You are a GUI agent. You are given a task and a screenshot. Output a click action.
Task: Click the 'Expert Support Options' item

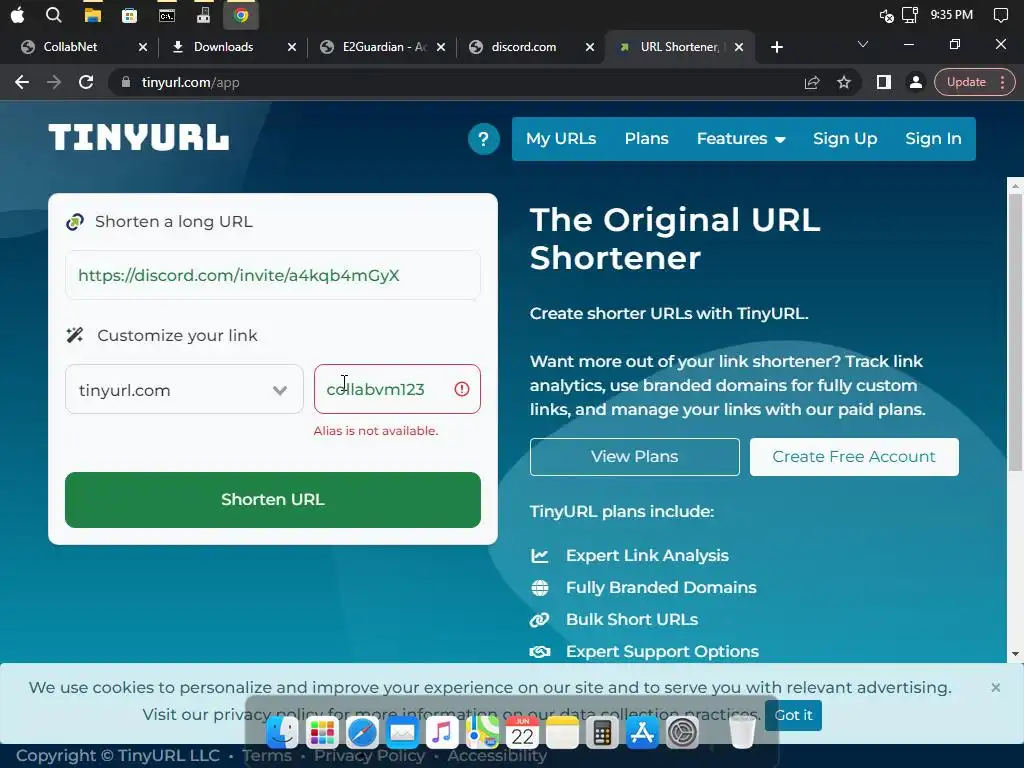tap(662, 652)
